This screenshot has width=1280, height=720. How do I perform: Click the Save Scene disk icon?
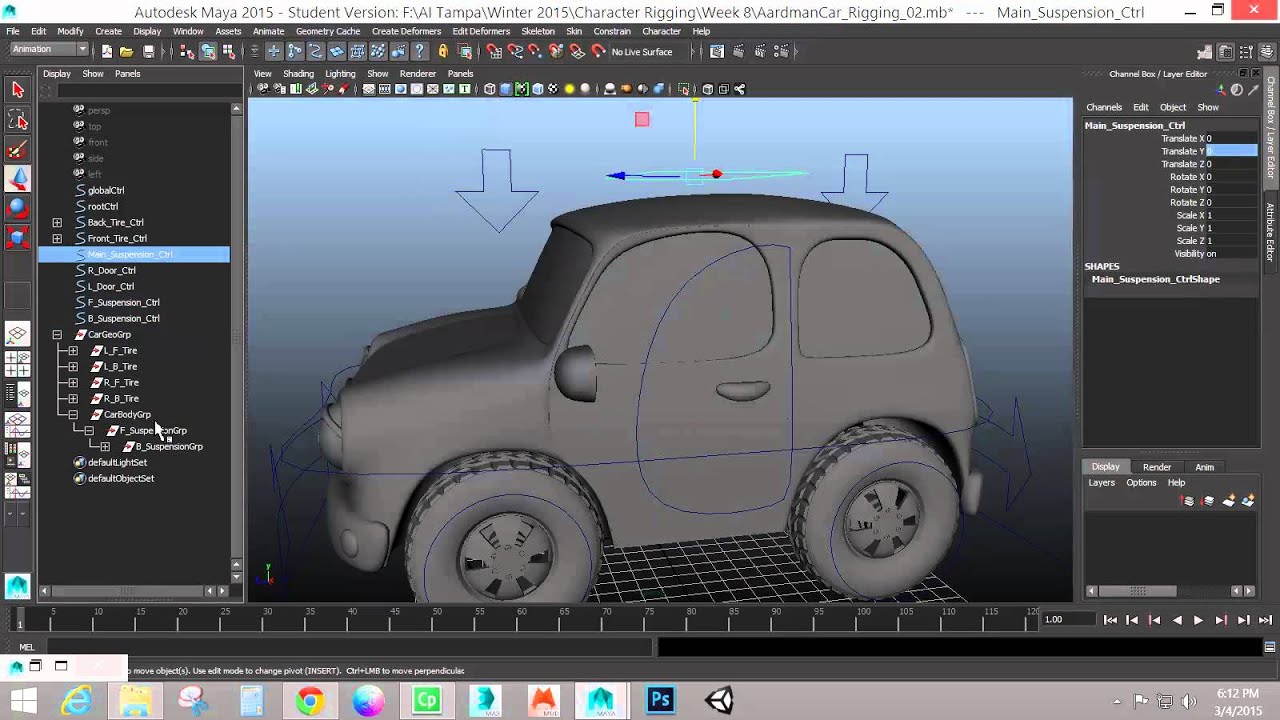[x=148, y=52]
